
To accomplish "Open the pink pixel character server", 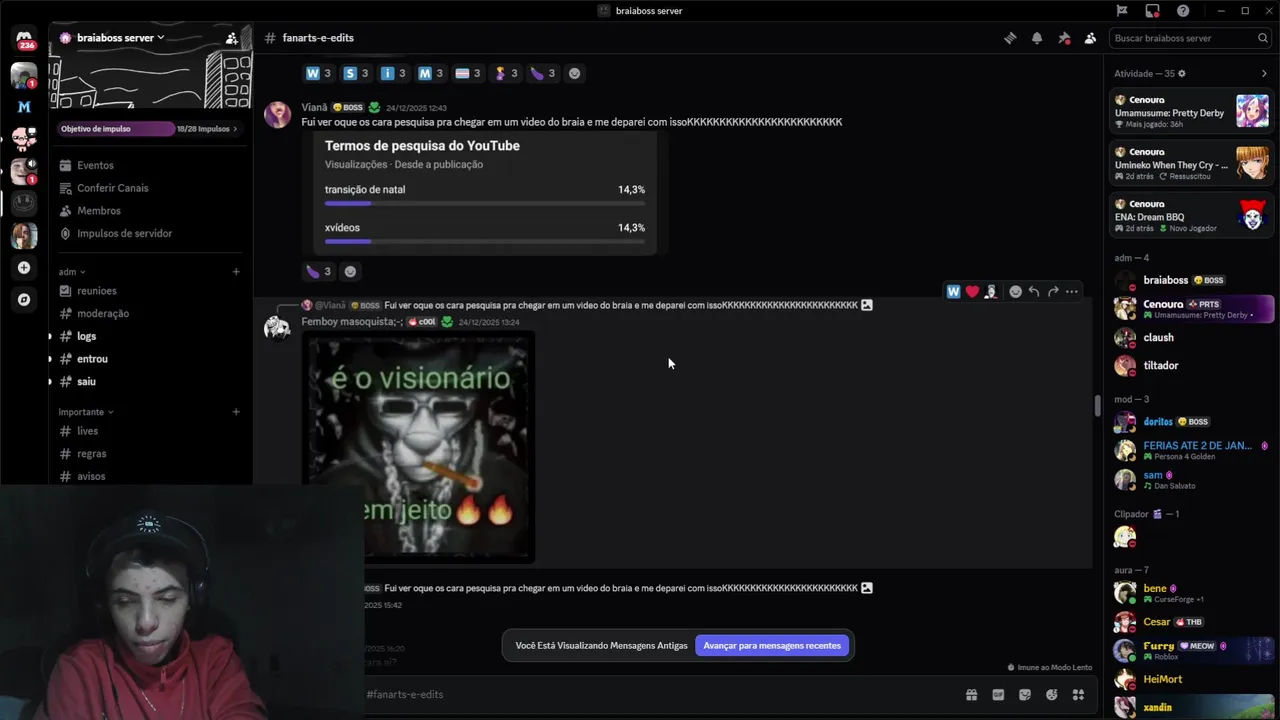I will coord(24,138).
